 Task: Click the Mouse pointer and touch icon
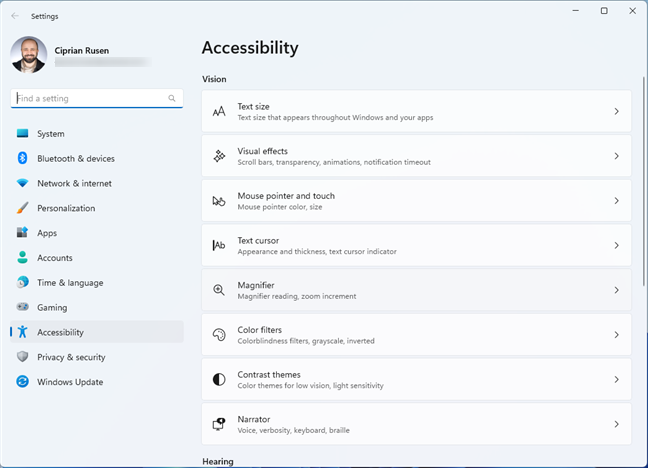coord(219,201)
